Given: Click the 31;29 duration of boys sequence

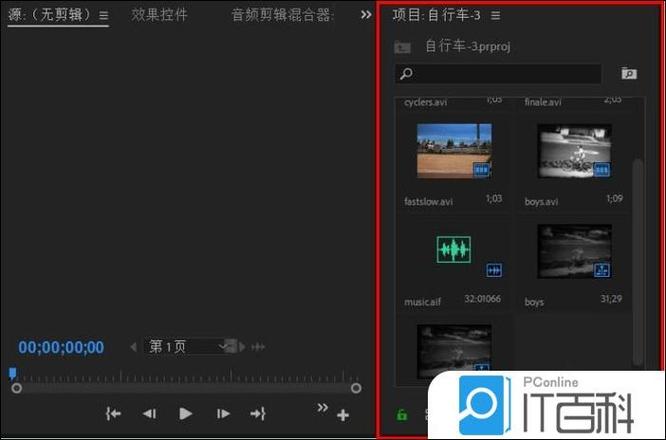Looking at the screenshot, I should tap(611, 299).
